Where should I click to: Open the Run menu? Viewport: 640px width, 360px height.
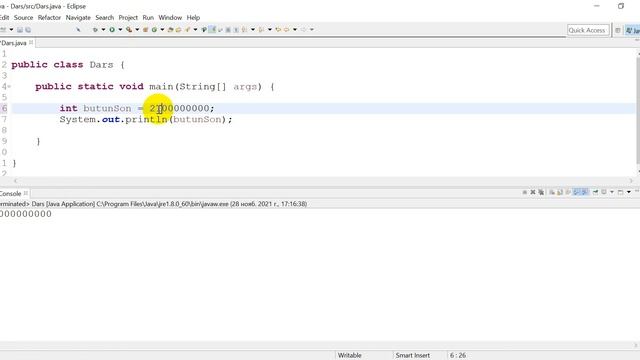click(148, 18)
